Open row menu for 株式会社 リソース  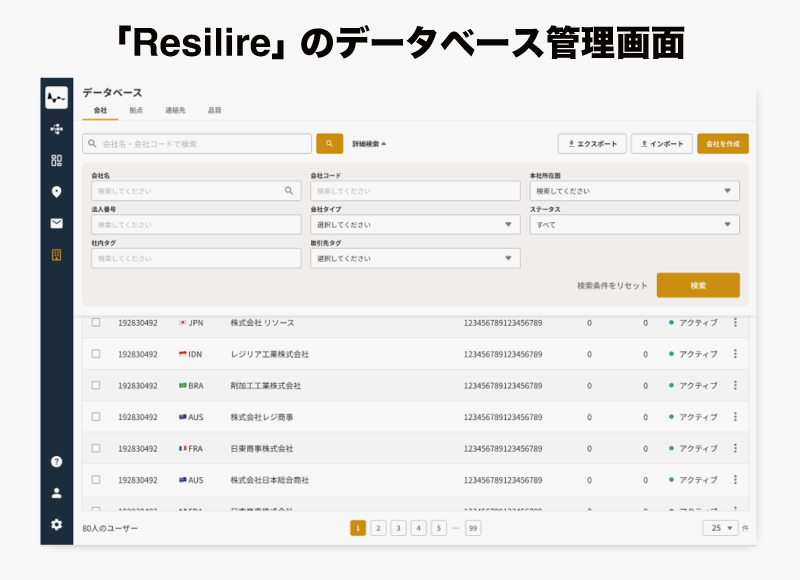point(735,322)
